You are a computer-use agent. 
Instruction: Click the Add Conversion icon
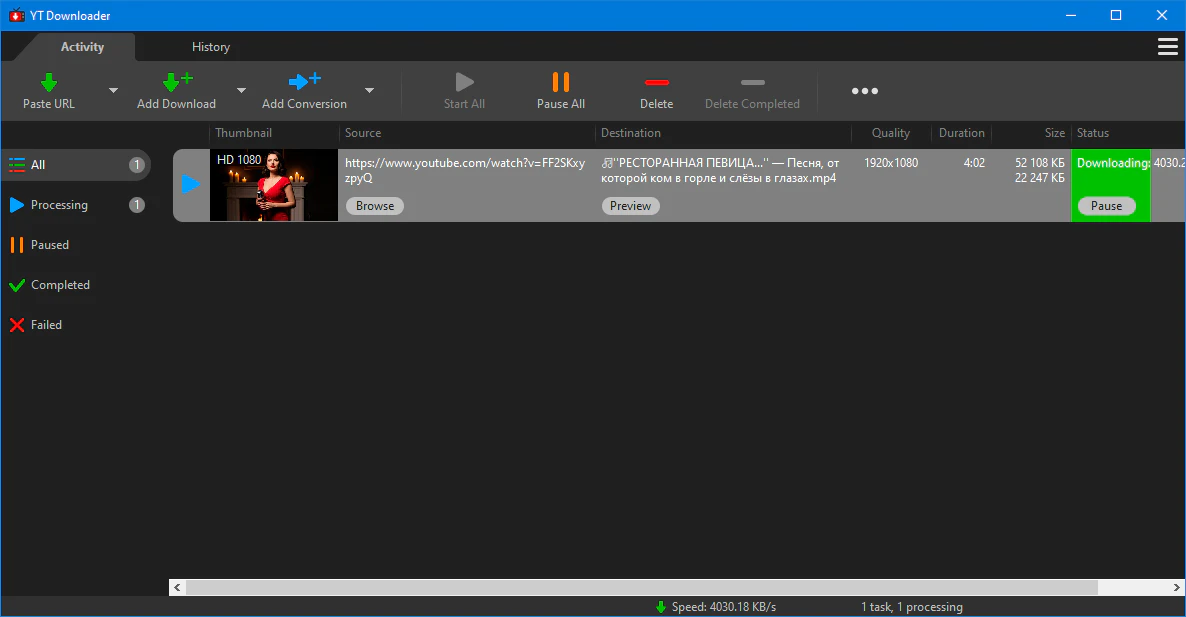(x=304, y=82)
